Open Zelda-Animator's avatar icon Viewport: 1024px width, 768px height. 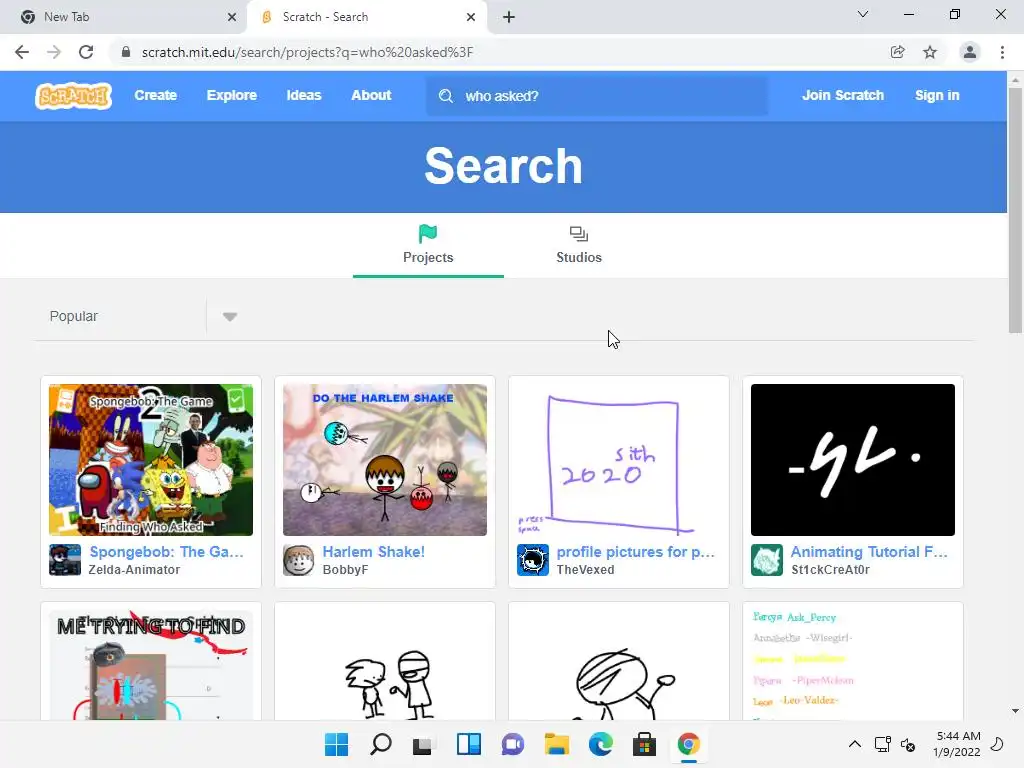(65, 560)
